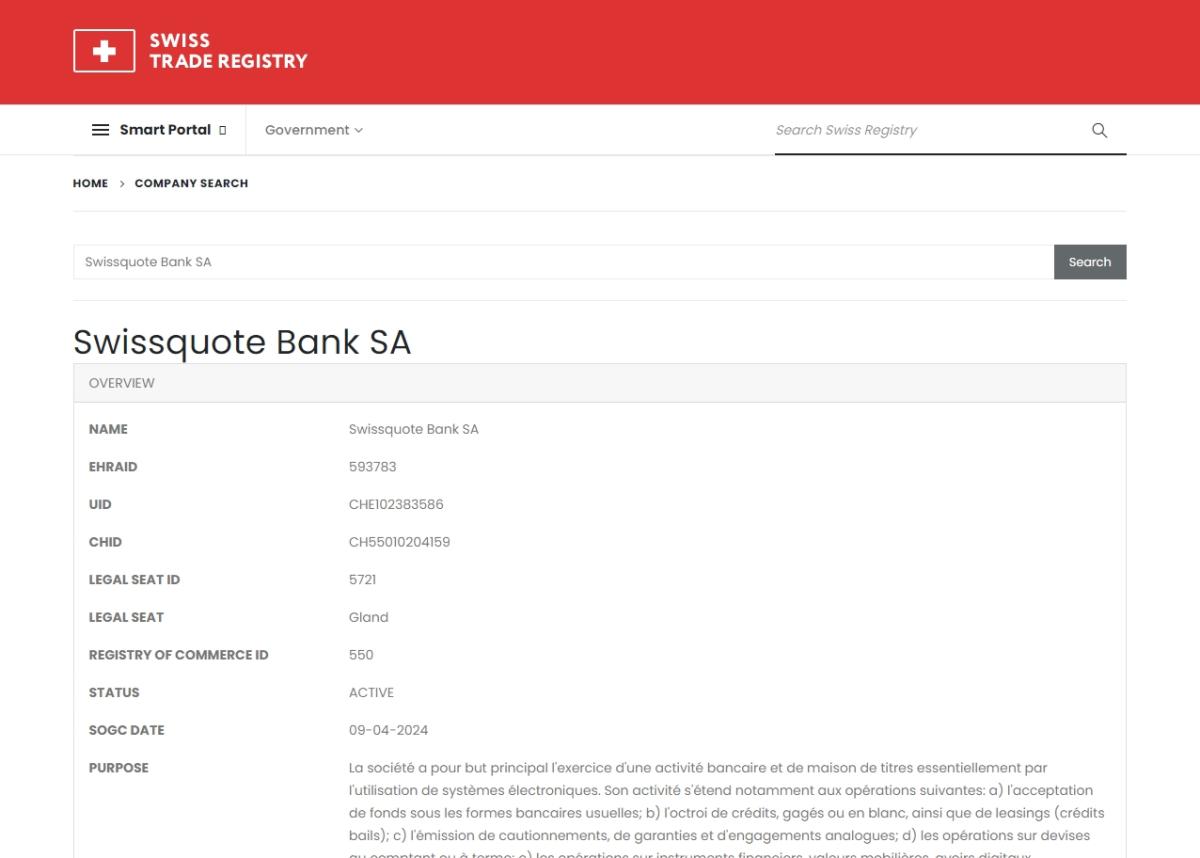Click the Swiss cross flag logo
This screenshot has width=1200, height=858.
pyautogui.click(x=104, y=51)
